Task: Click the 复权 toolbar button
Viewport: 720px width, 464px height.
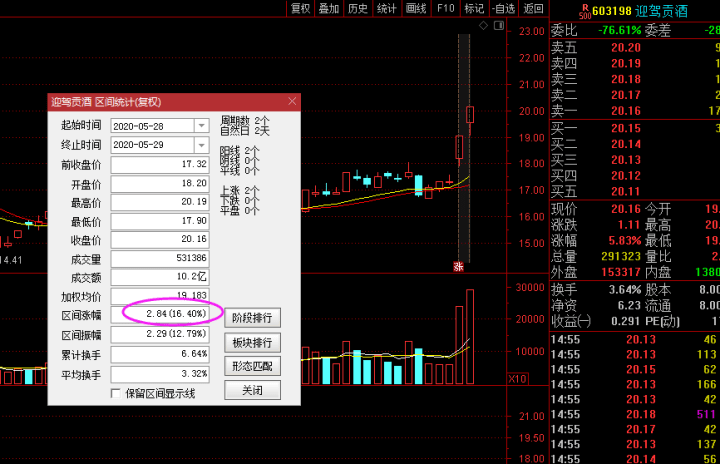Action: point(301,8)
